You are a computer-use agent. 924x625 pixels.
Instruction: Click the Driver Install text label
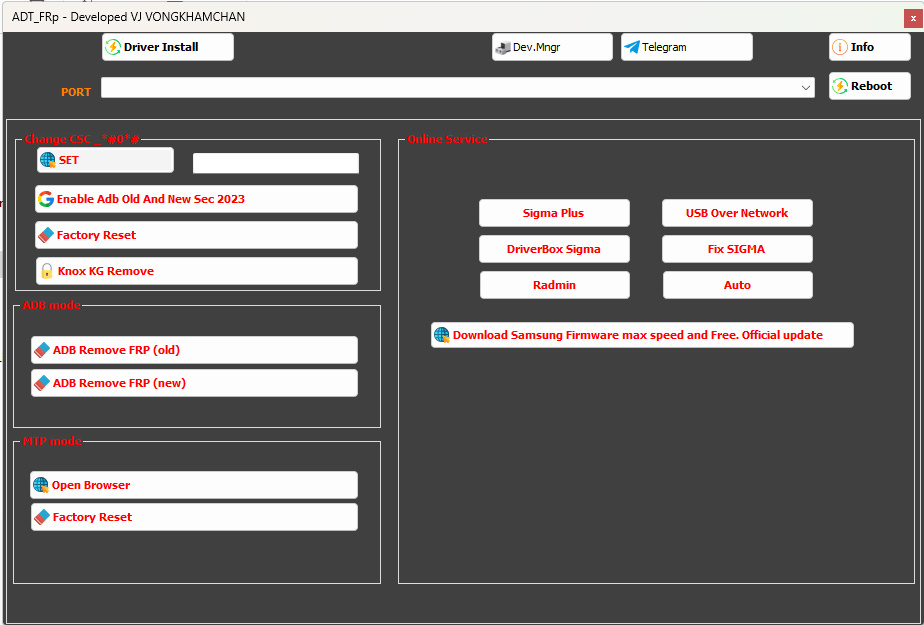161,47
